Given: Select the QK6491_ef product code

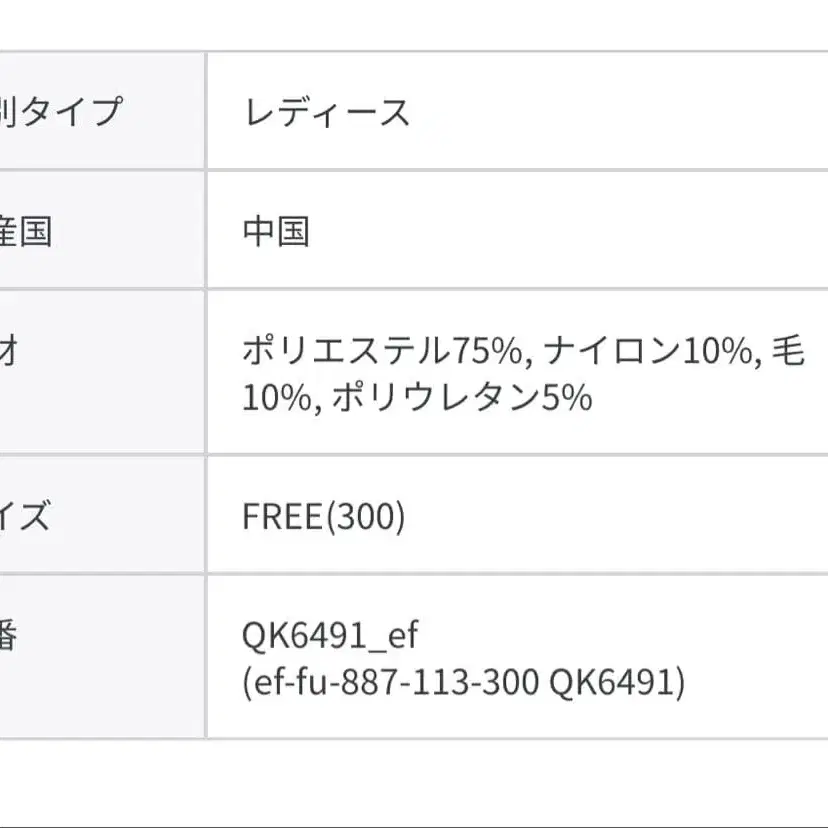Looking at the screenshot, I should pyautogui.click(x=330, y=635).
